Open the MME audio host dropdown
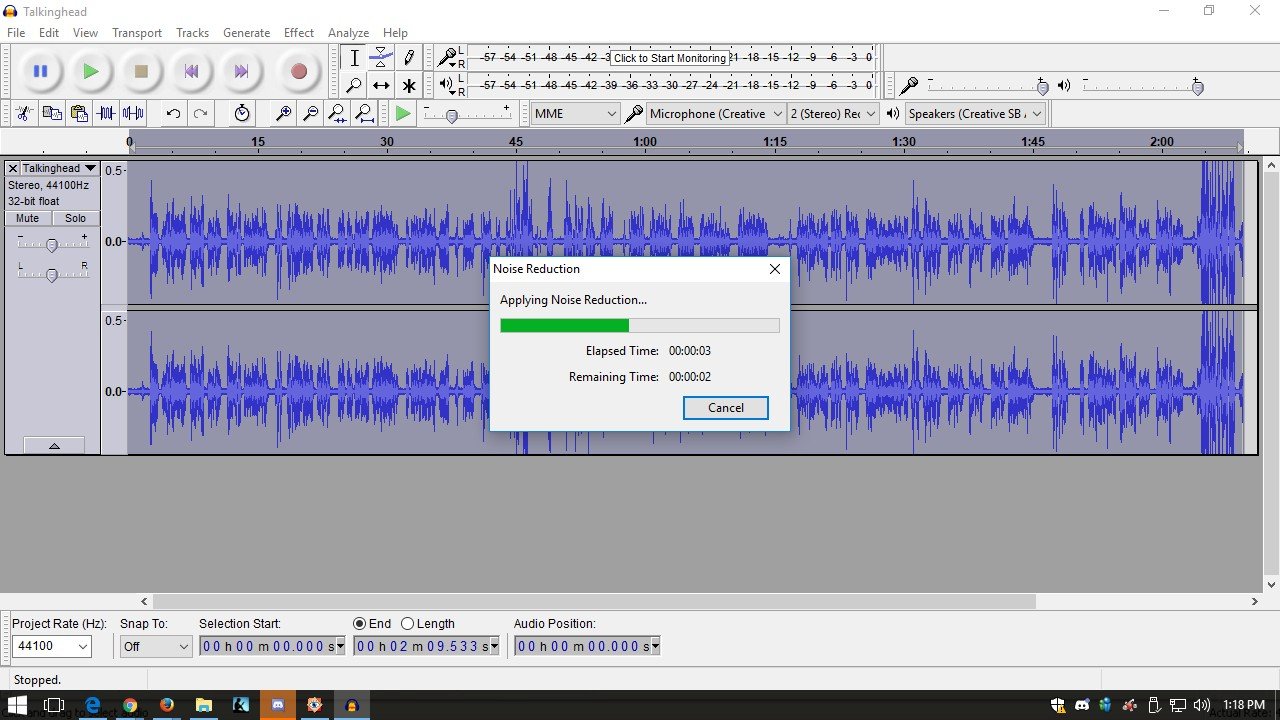1280x720 pixels. pyautogui.click(x=576, y=114)
